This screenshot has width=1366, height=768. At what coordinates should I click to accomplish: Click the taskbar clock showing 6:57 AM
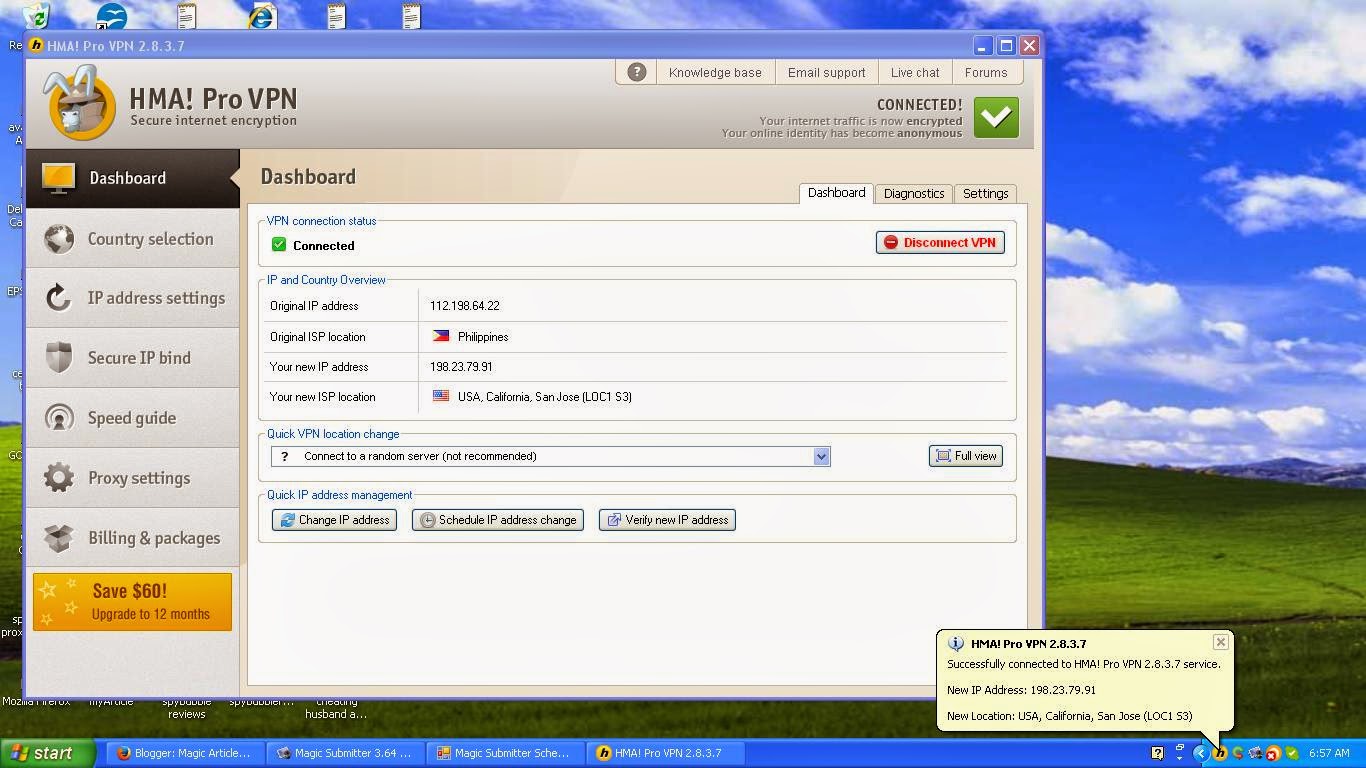tap(1329, 753)
